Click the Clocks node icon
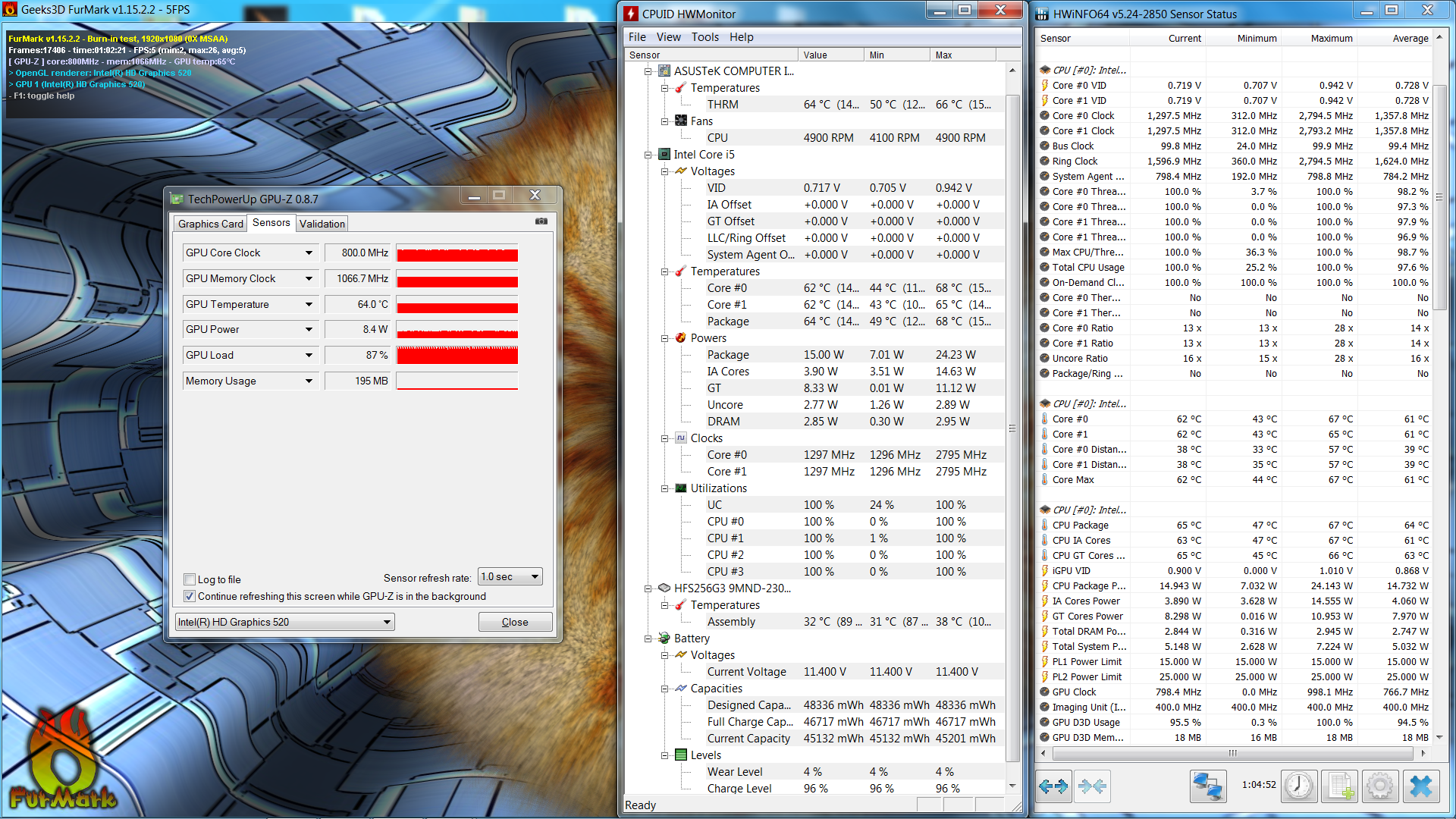The image size is (1456, 819). [681, 438]
